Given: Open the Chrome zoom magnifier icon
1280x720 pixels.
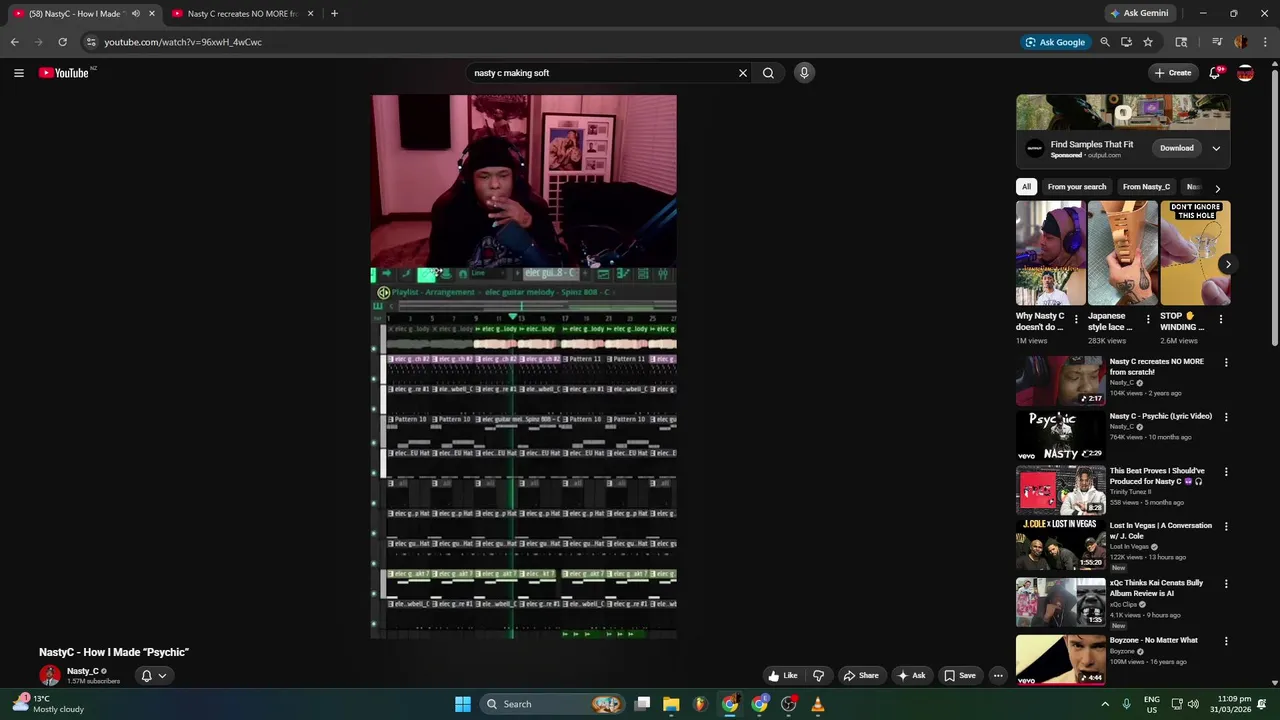Looking at the screenshot, I should (1105, 42).
